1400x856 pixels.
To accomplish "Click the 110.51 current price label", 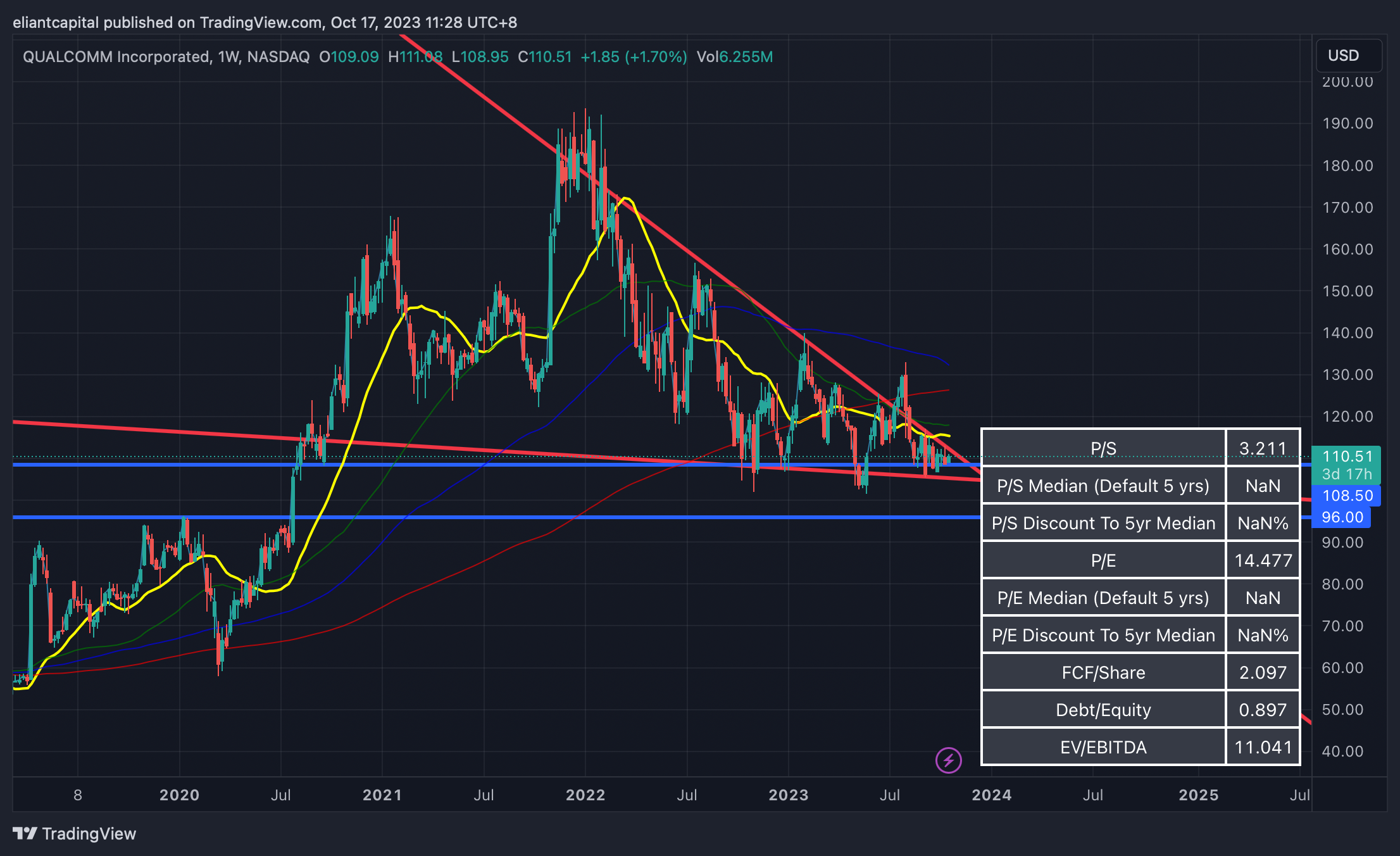I will click(x=1347, y=456).
